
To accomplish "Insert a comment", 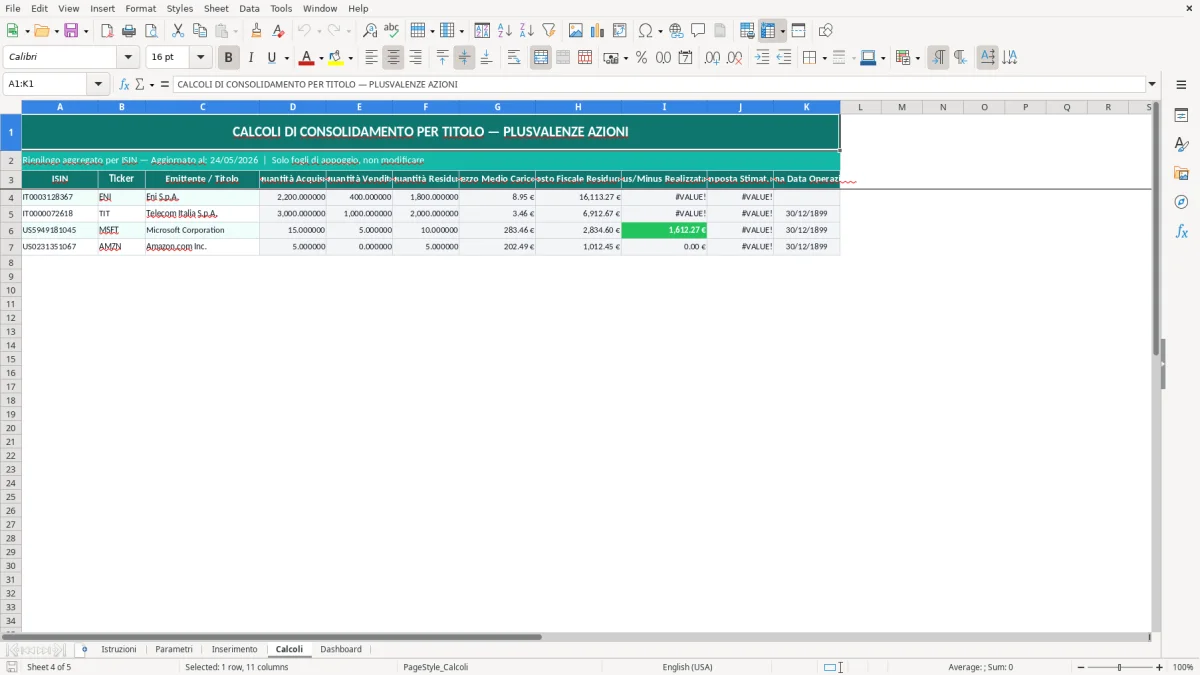I will point(698,31).
